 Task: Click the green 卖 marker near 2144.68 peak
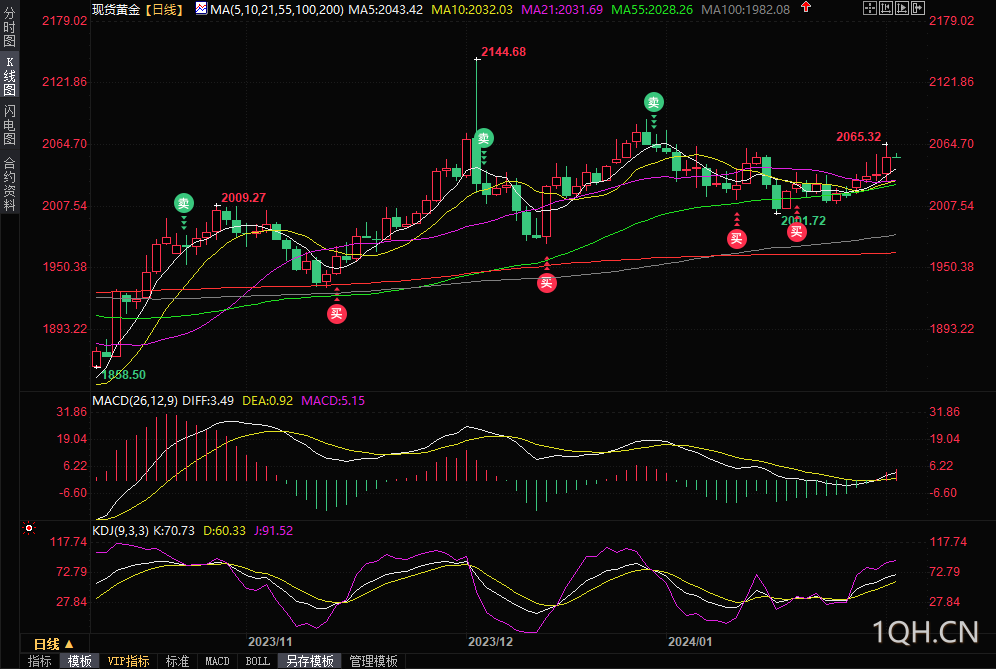pos(484,138)
